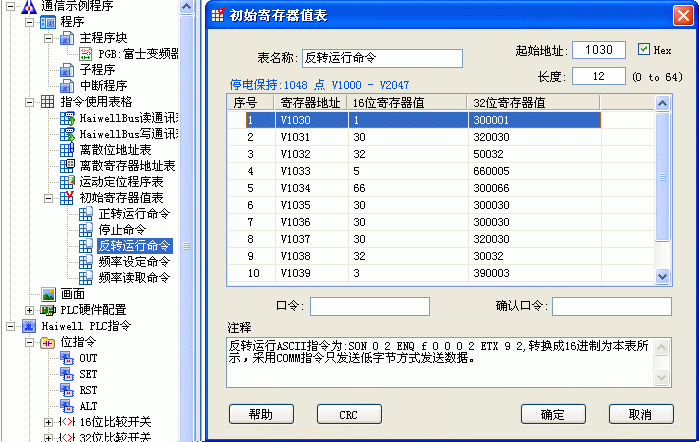Collapse the 程序 tree node
699x442 pixels.
click(29, 22)
